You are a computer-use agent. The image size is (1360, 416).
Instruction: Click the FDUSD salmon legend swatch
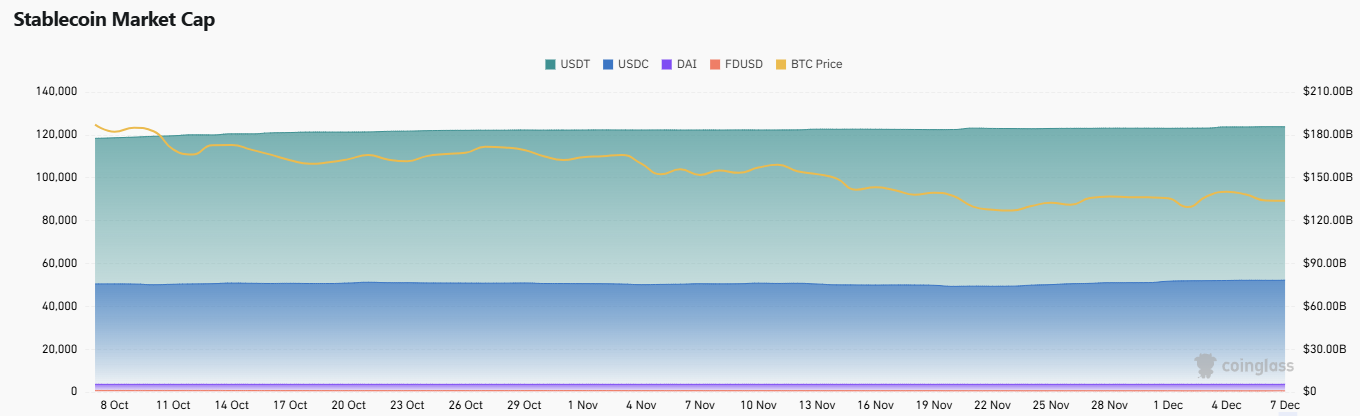coord(715,64)
